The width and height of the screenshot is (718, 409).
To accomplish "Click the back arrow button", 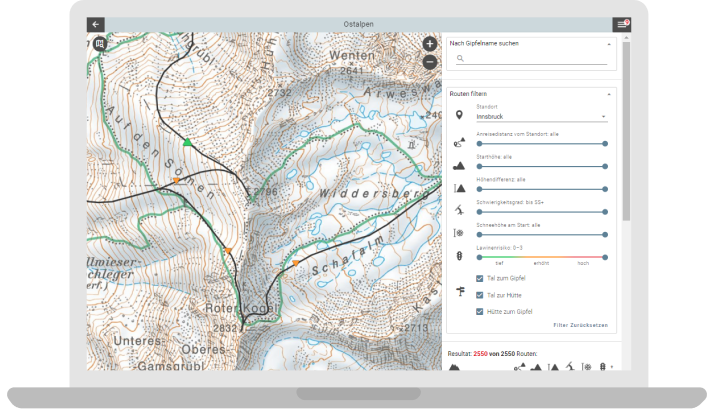I will point(96,24).
